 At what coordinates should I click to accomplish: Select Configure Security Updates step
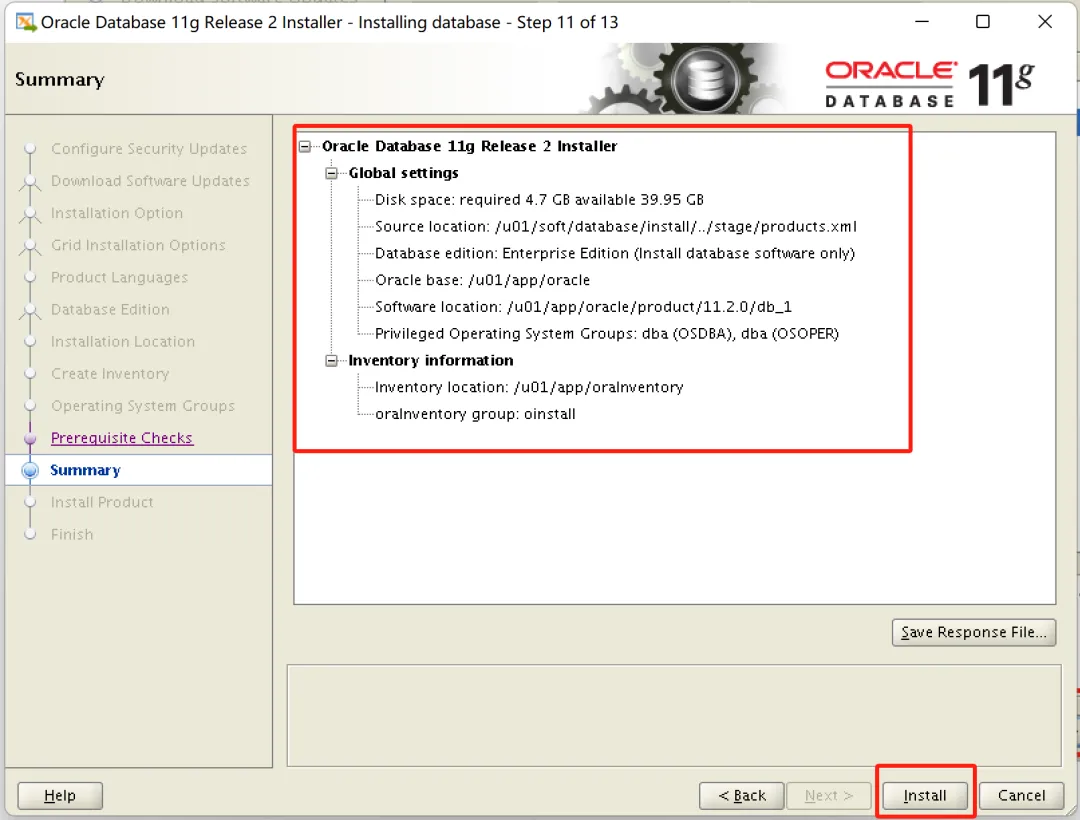(x=149, y=149)
